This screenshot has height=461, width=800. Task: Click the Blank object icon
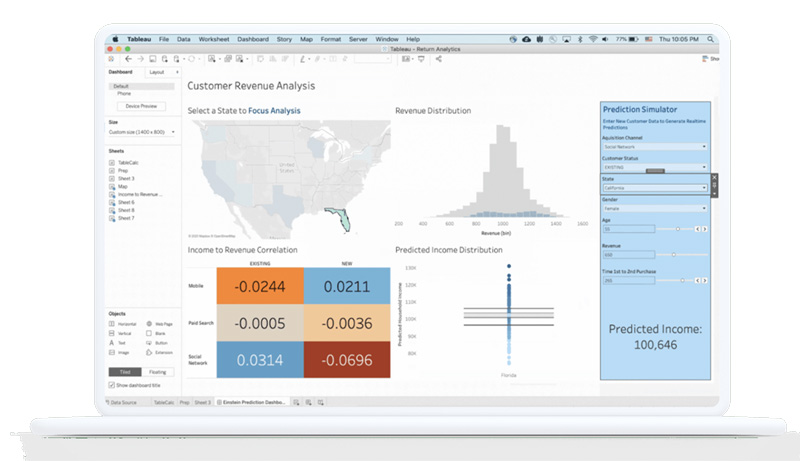pos(149,333)
